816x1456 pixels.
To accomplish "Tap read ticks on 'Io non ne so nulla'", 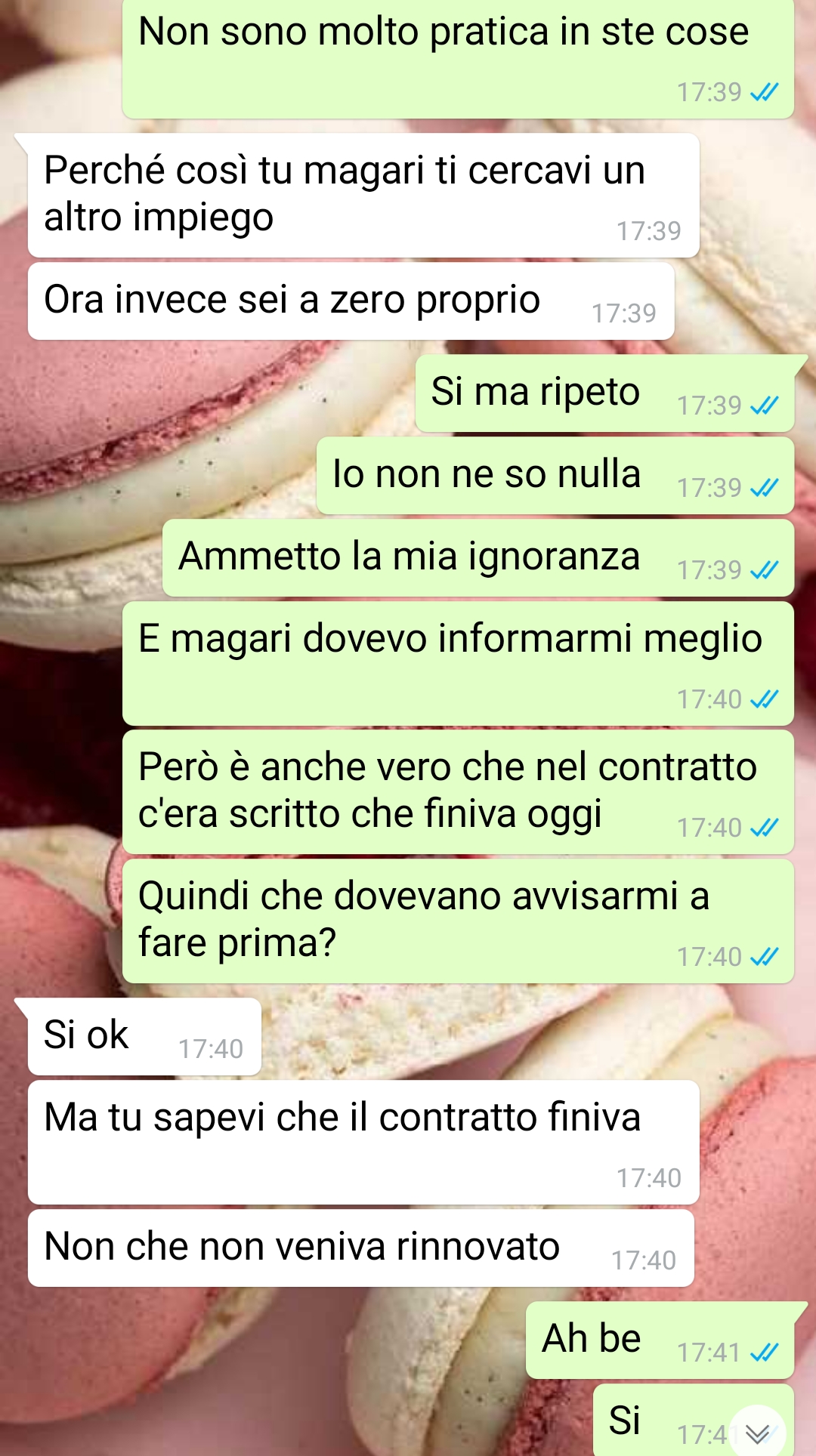I will pos(764,488).
